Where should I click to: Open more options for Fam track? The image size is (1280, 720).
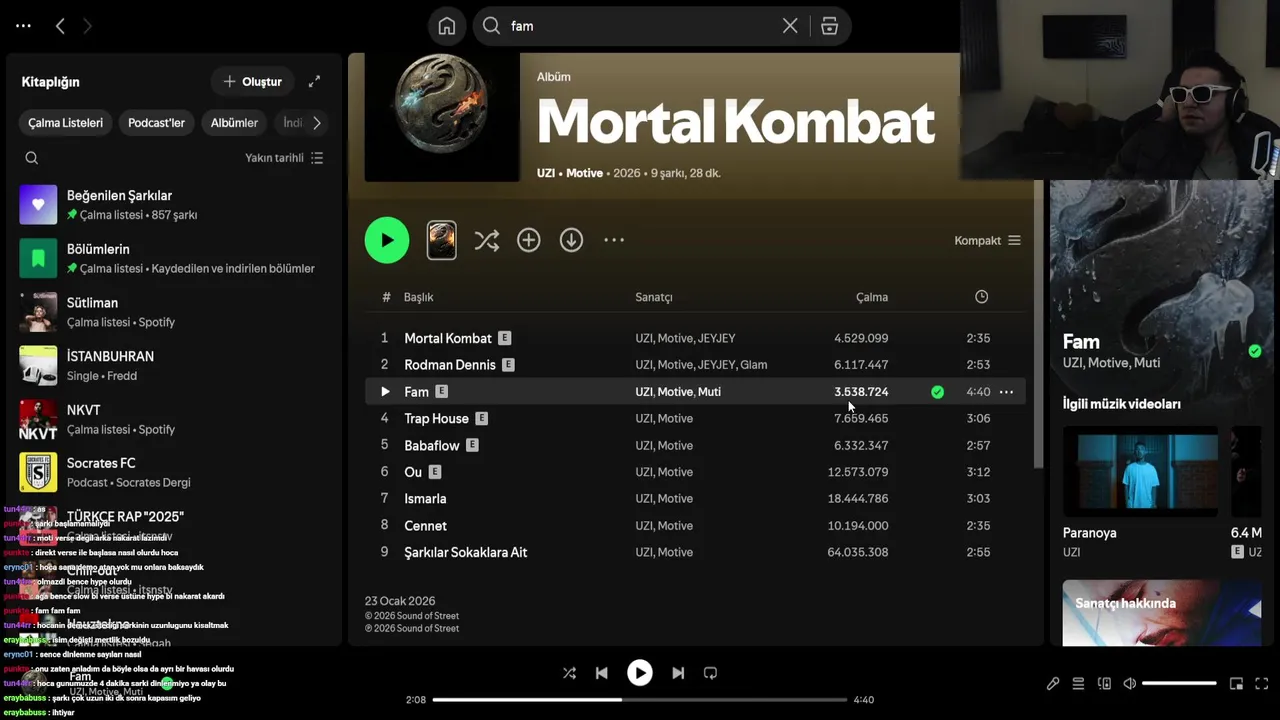click(x=1006, y=392)
